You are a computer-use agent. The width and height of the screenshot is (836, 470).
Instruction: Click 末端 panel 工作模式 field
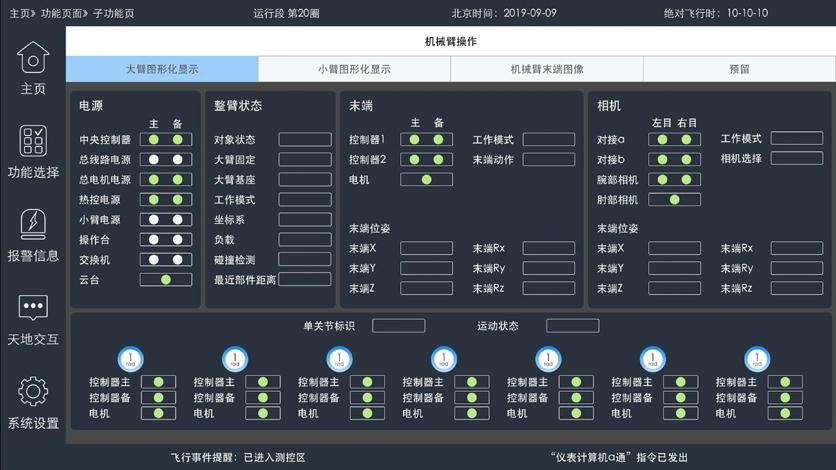coord(549,140)
